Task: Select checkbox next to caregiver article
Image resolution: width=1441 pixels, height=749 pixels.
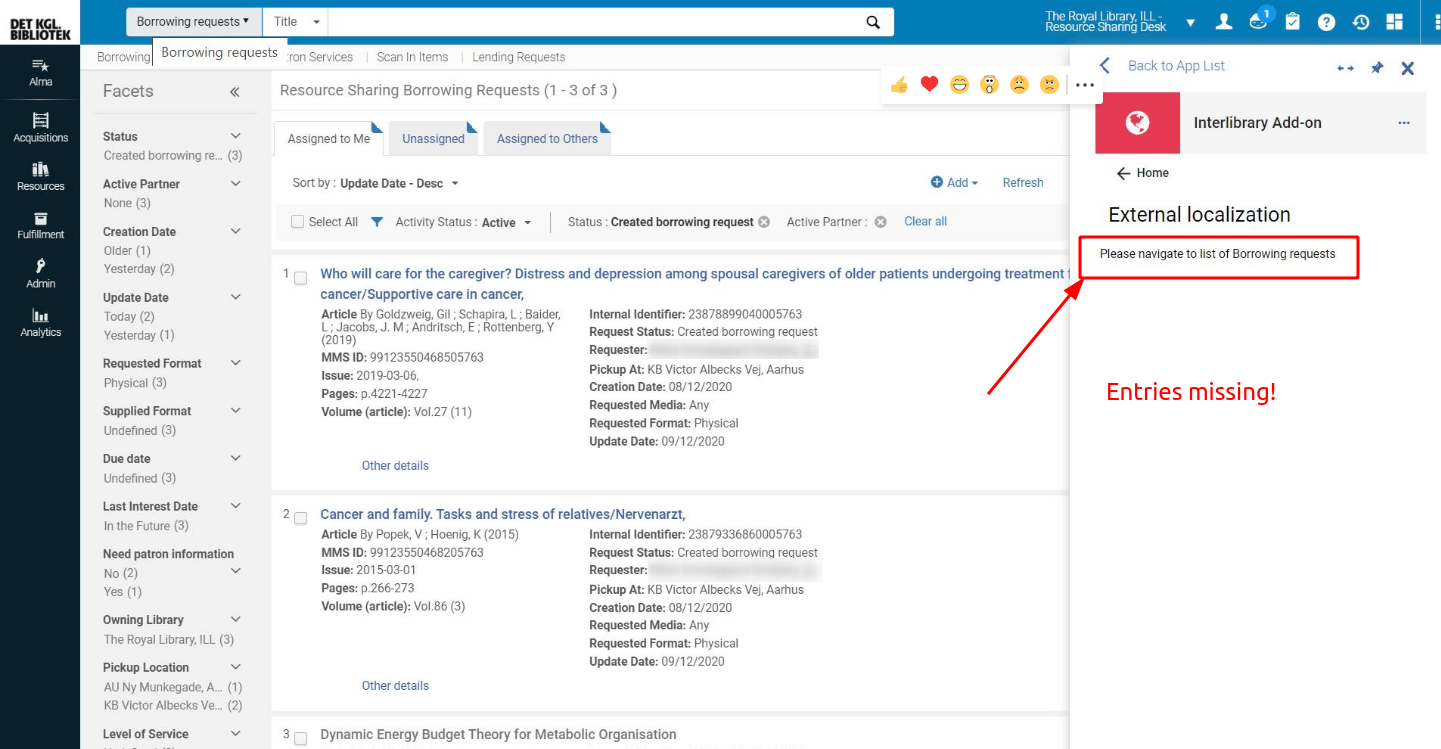Action: point(301,278)
